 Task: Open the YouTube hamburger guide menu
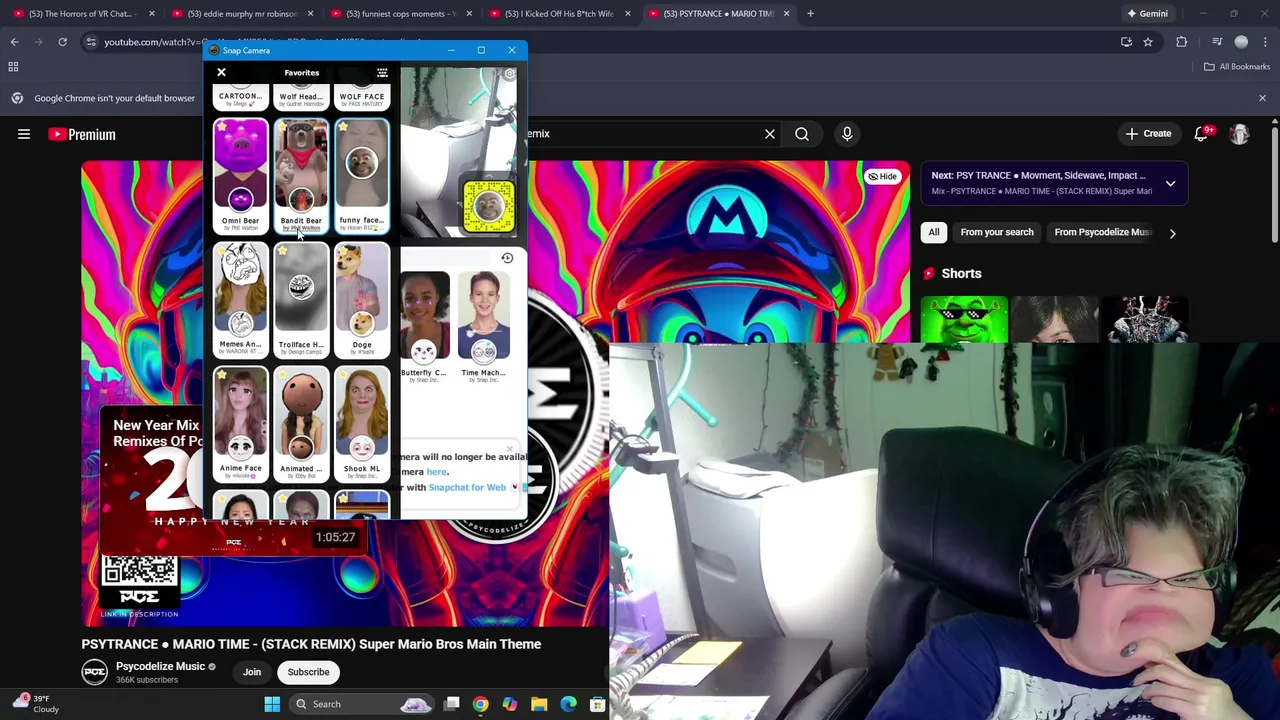pos(24,134)
